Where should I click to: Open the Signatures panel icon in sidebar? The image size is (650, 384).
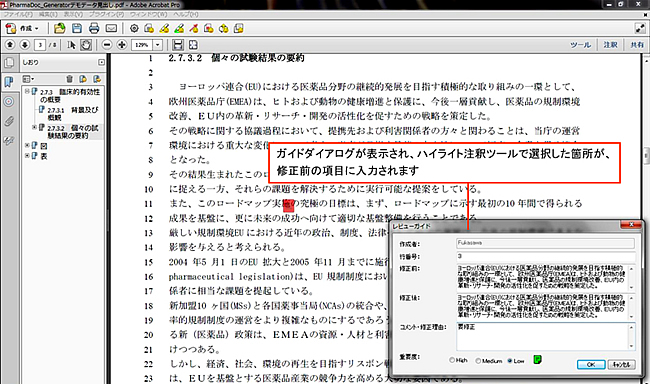tap(9, 141)
